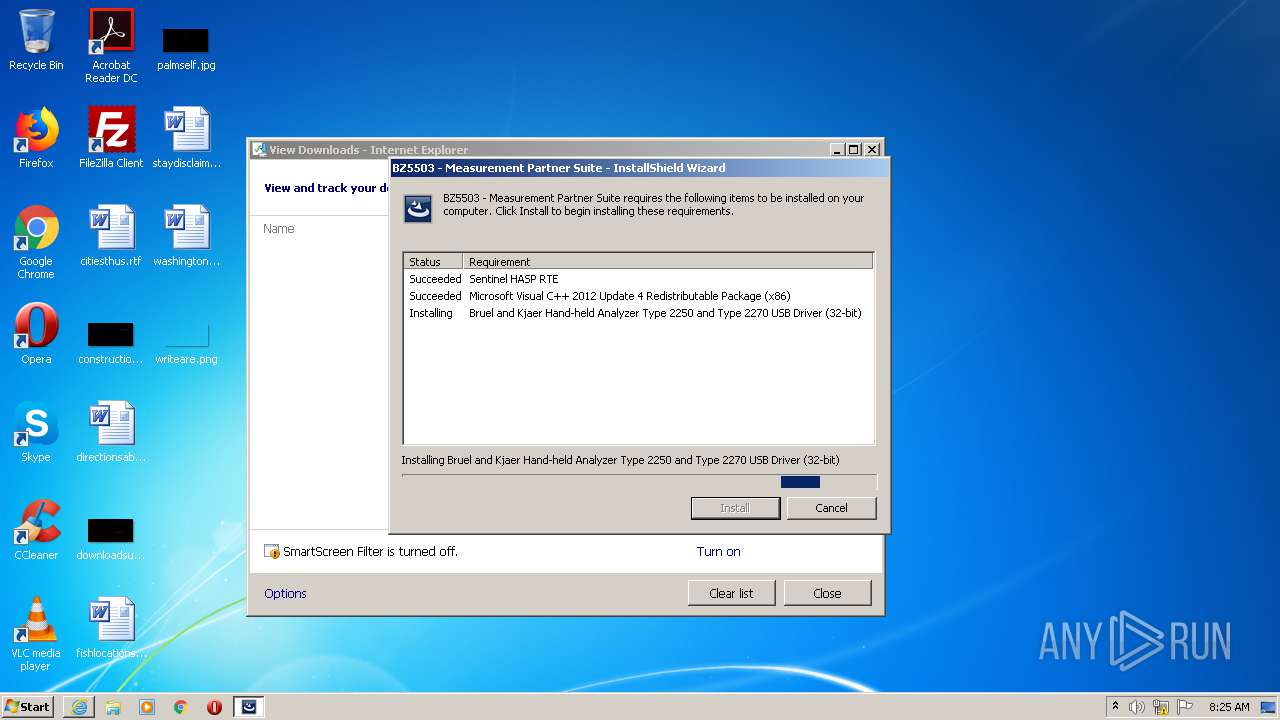Launch FileZilla Client shortcut

[x=111, y=138]
